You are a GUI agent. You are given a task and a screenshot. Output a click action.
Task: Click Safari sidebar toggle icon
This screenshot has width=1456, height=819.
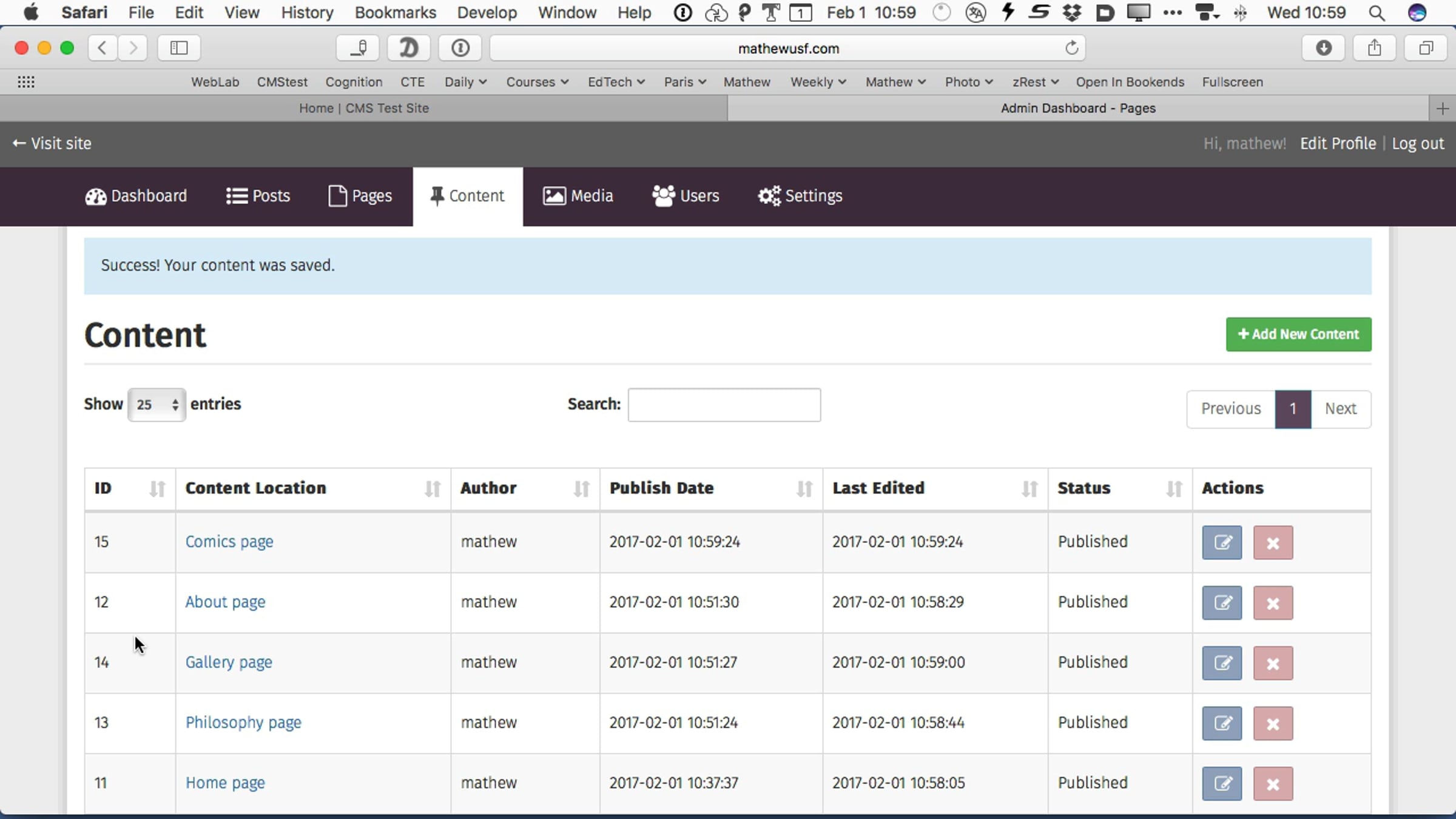(178, 48)
